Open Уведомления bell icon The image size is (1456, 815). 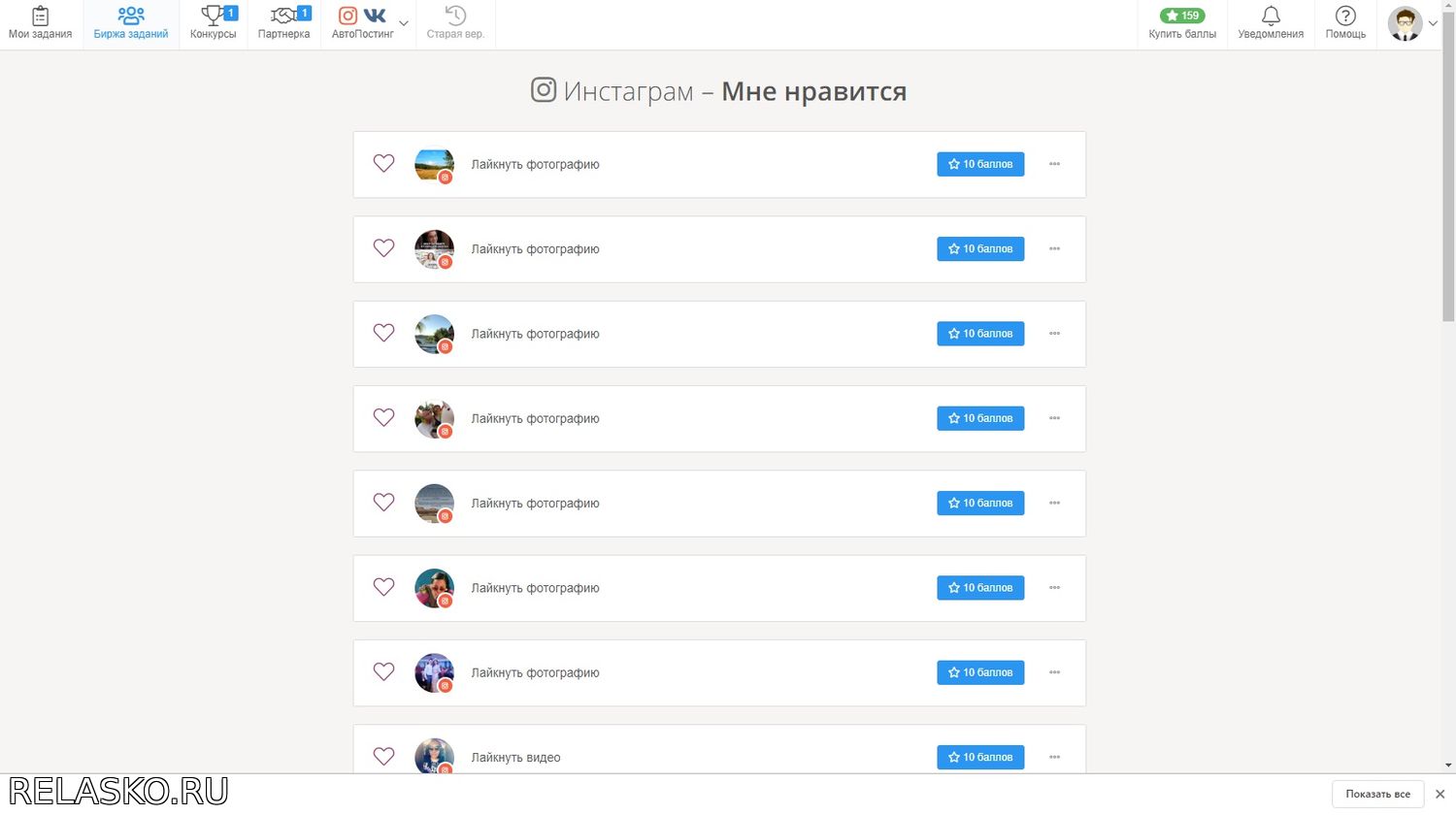pyautogui.click(x=1271, y=16)
